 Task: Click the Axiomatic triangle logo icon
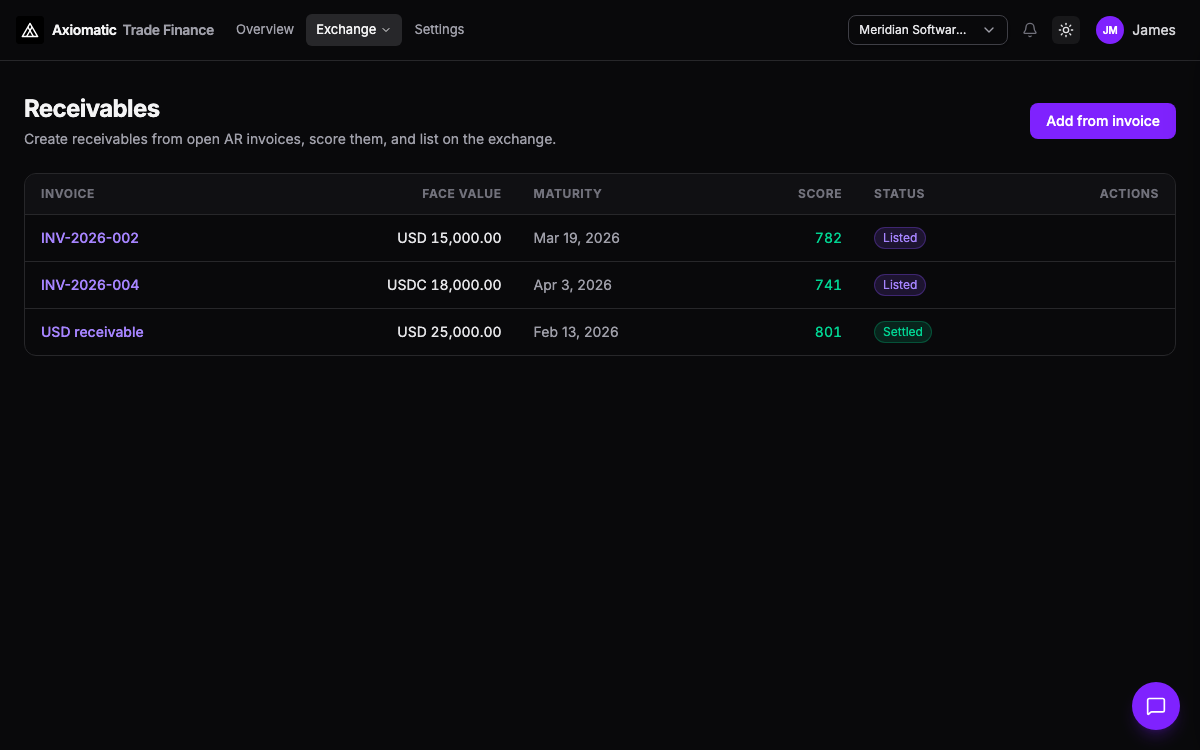click(30, 30)
